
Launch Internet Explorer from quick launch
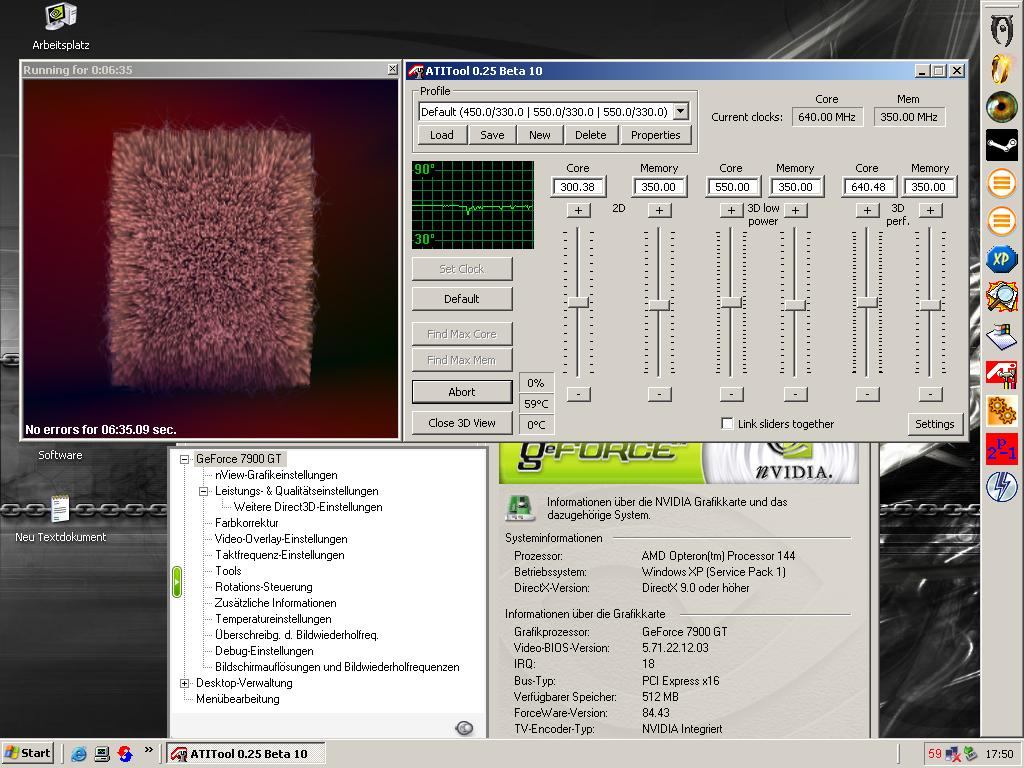click(x=79, y=754)
